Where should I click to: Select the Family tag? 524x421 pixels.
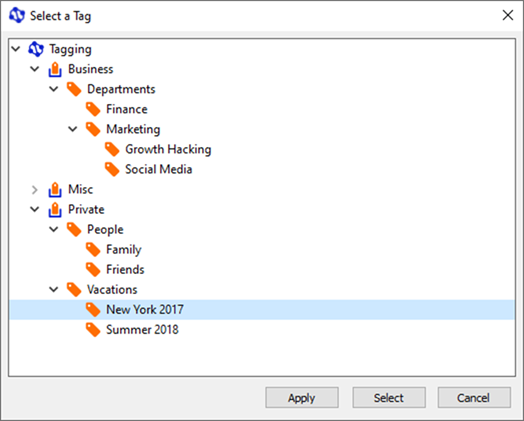tap(124, 250)
